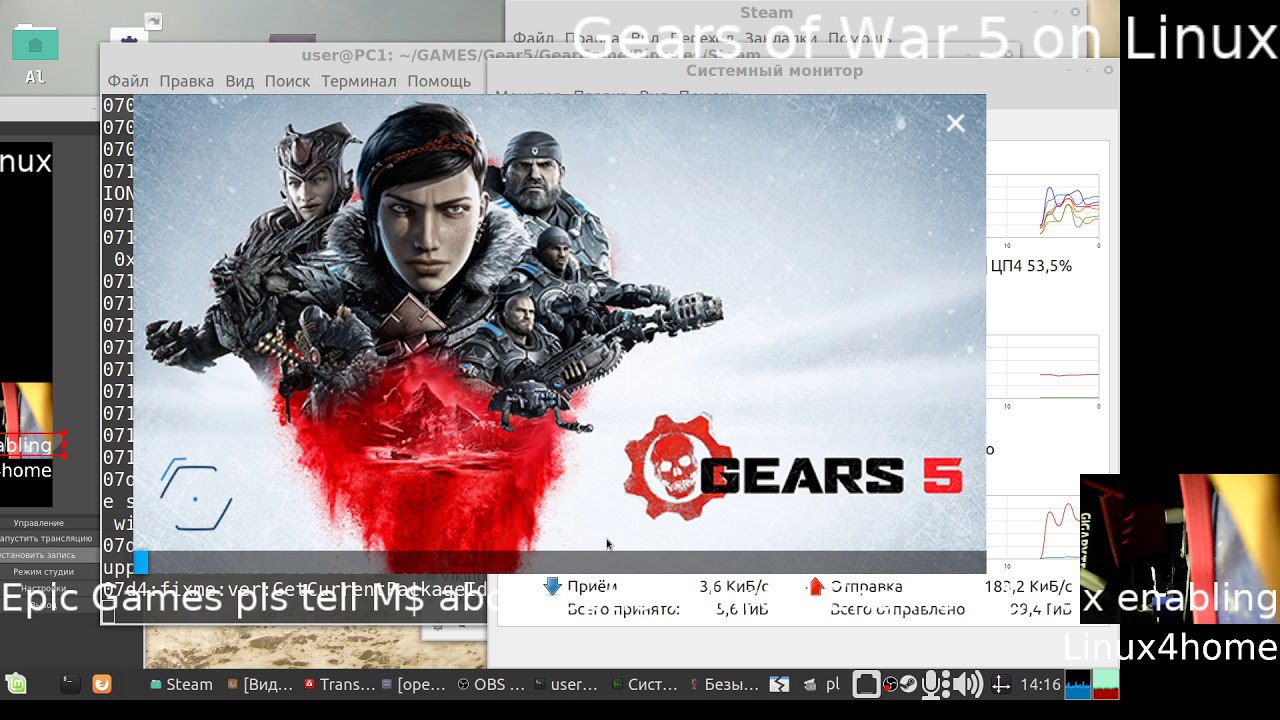Click the blue arrow tray icon left of the printer
Viewport: 1280px width, 720px height.
[778, 685]
